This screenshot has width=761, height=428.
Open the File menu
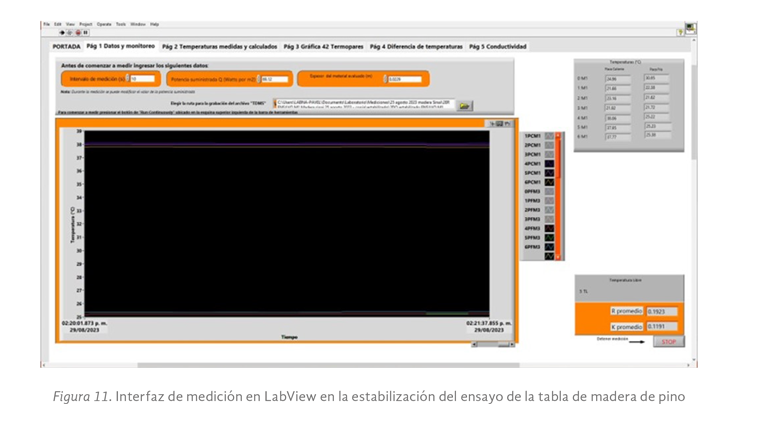click(x=47, y=24)
